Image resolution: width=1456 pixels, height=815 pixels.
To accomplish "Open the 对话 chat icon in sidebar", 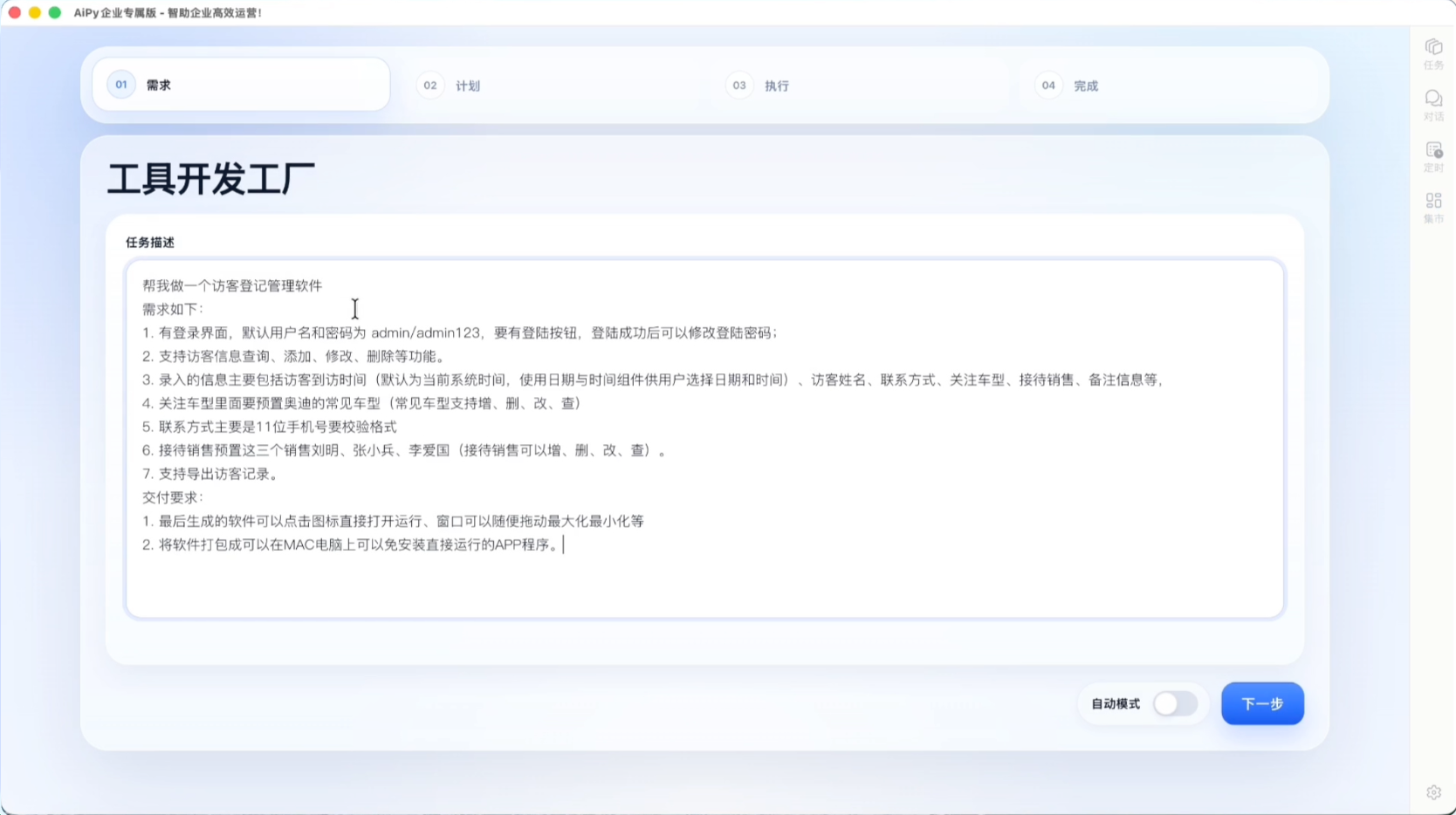I will click(x=1433, y=105).
